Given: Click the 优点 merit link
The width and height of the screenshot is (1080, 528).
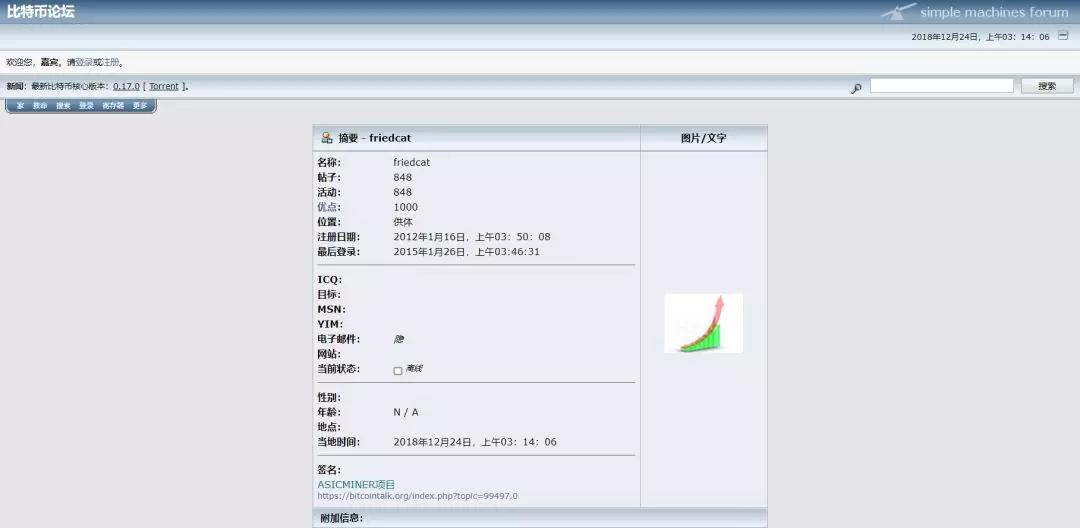Looking at the screenshot, I should [x=329, y=207].
